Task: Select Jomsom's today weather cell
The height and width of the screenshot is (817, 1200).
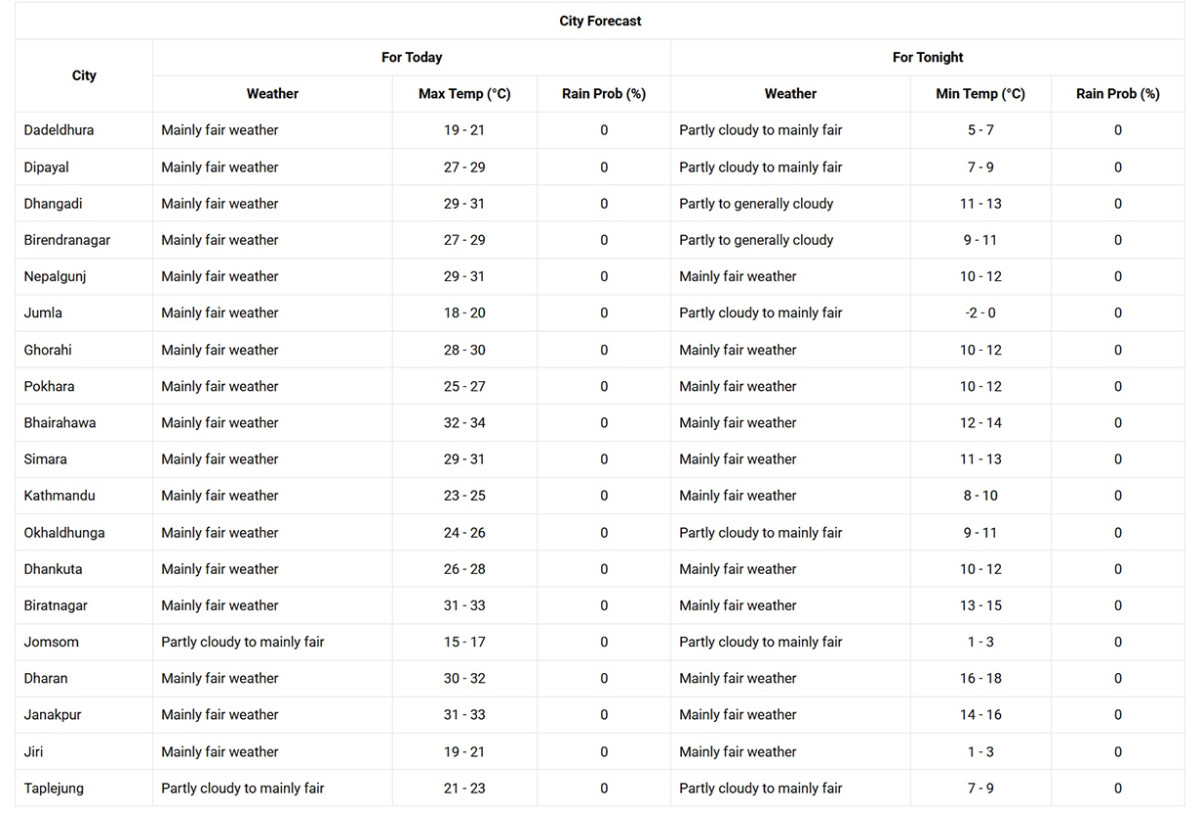Action: [x=272, y=642]
